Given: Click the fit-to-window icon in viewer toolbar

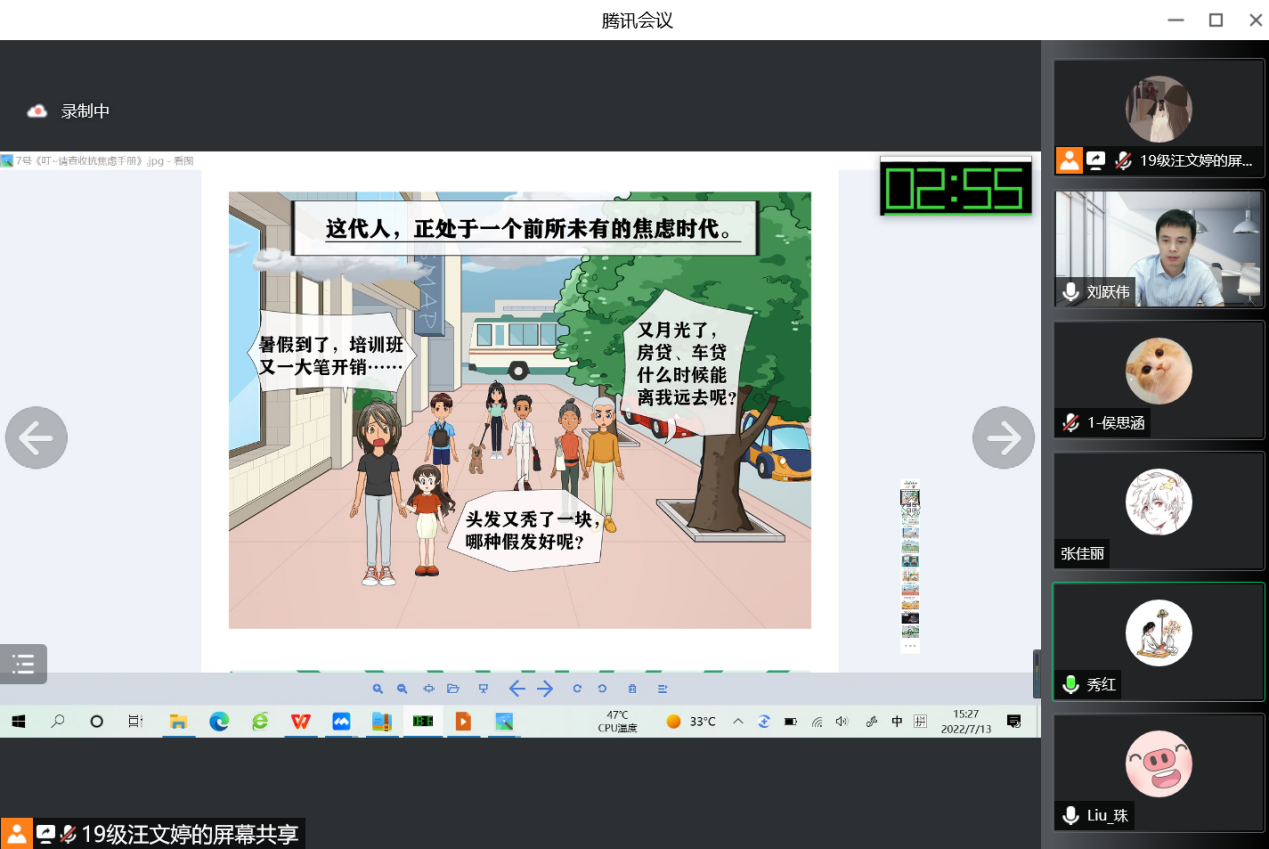Looking at the screenshot, I should pyautogui.click(x=429, y=689).
